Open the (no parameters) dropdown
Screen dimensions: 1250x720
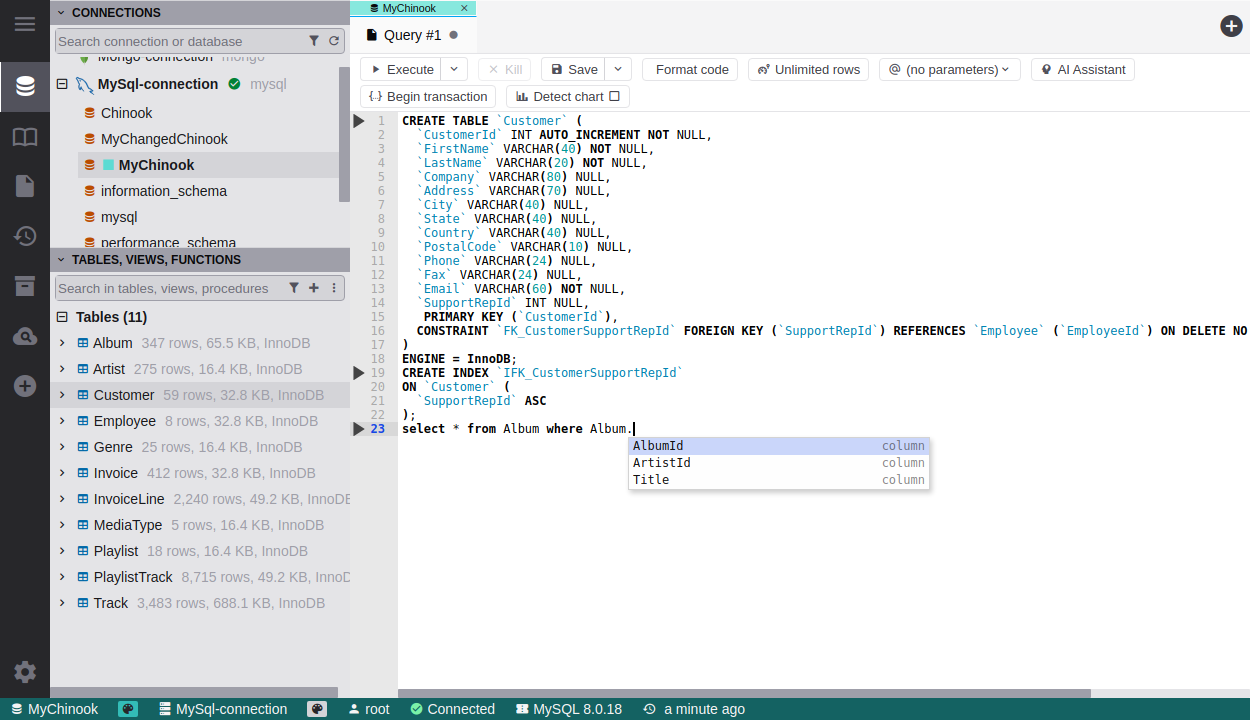950,69
